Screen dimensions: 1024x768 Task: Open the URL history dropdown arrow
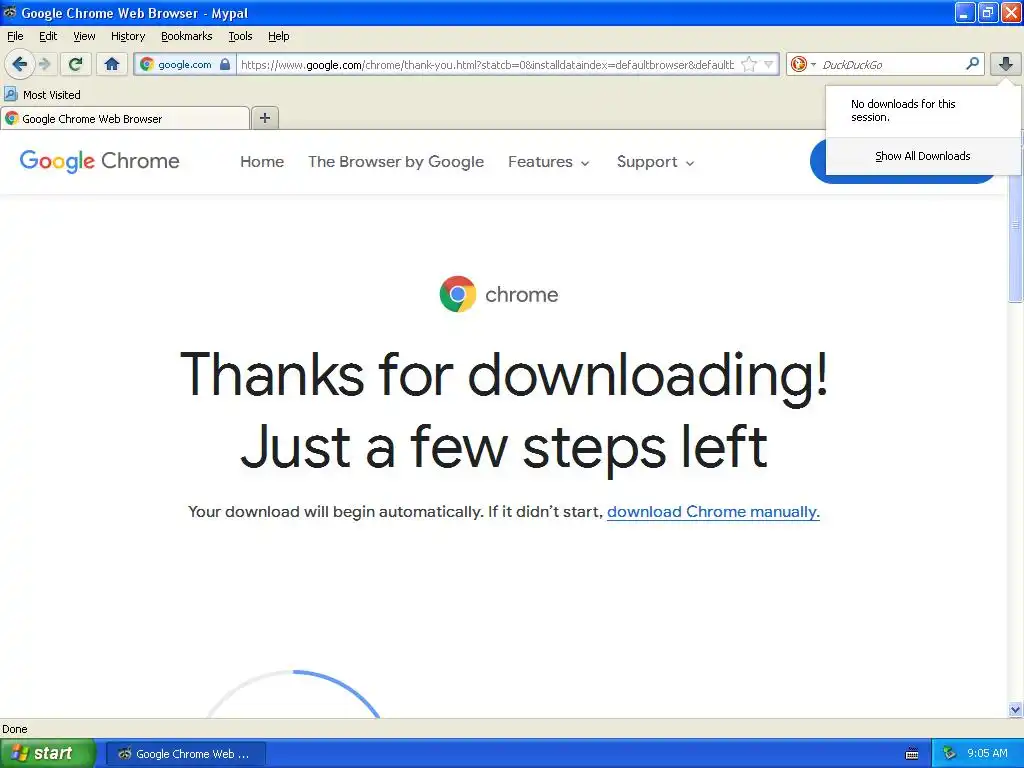point(769,64)
